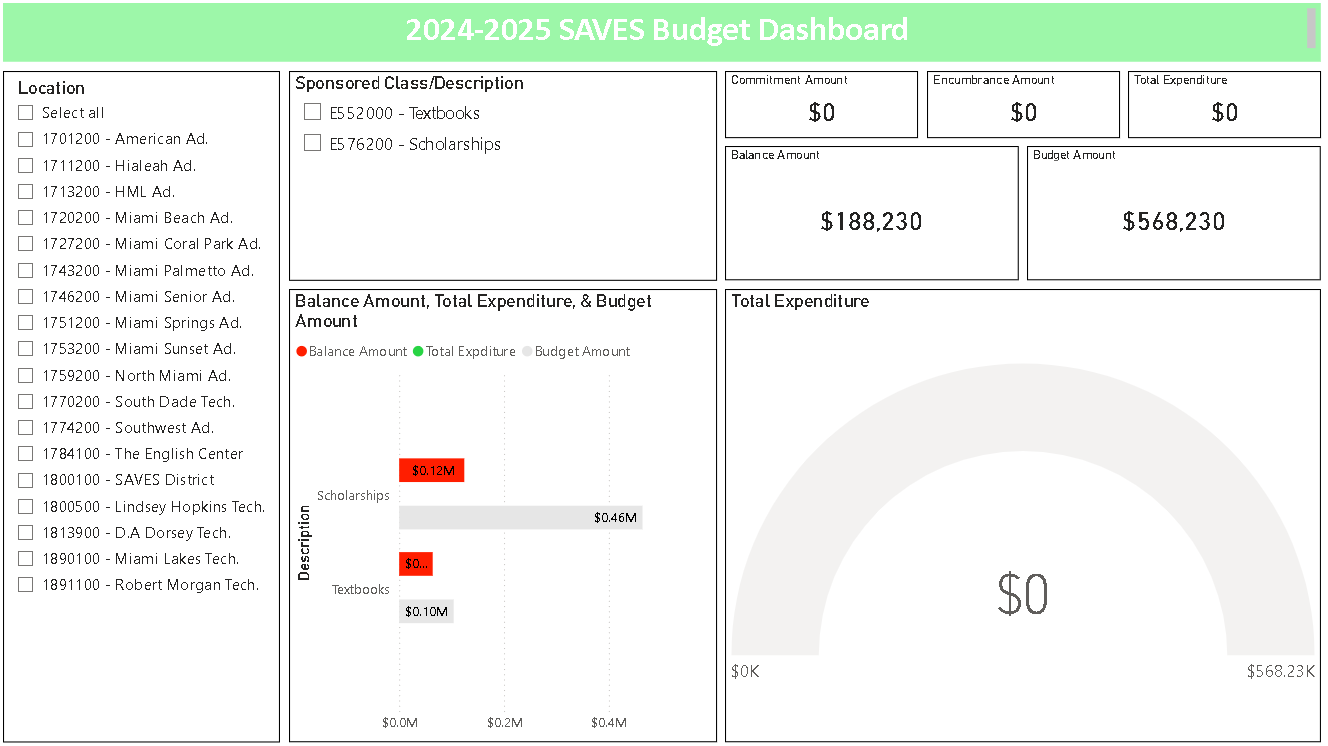Check 1720200 - Miami Beach Ad.
1328x746 pixels.
[26, 218]
